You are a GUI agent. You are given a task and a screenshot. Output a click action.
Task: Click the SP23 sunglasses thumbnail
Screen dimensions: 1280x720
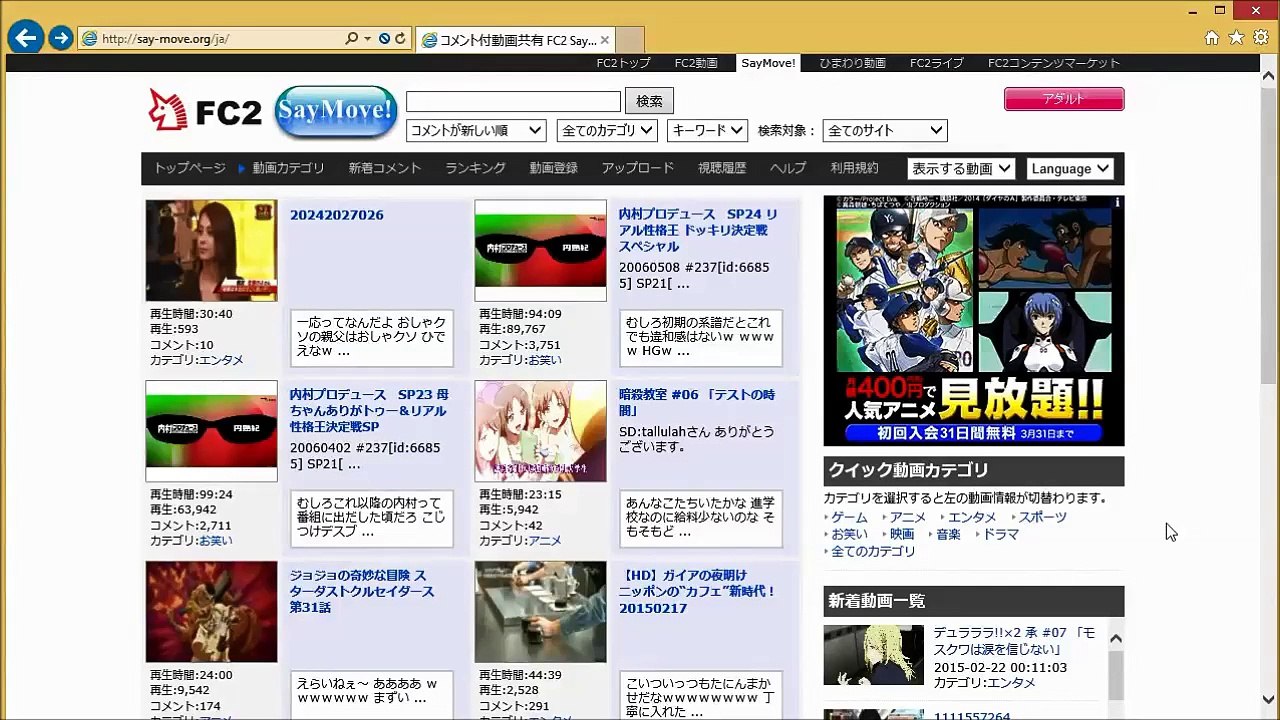click(x=211, y=431)
